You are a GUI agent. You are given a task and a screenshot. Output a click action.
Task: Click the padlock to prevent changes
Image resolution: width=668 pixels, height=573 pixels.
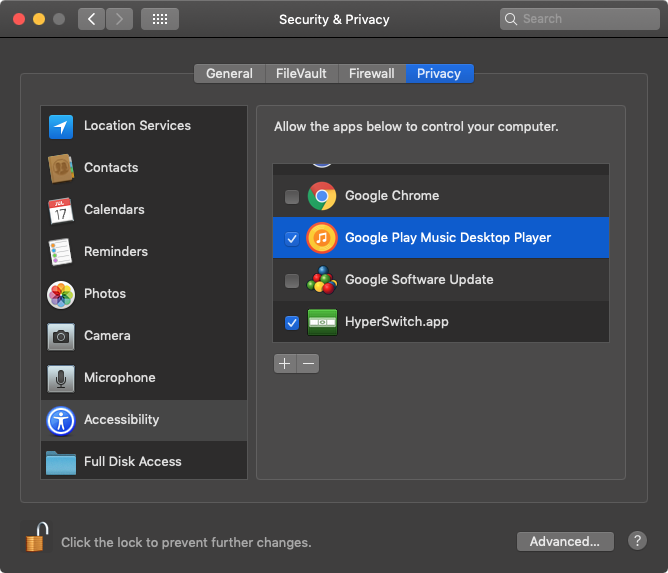point(37,537)
